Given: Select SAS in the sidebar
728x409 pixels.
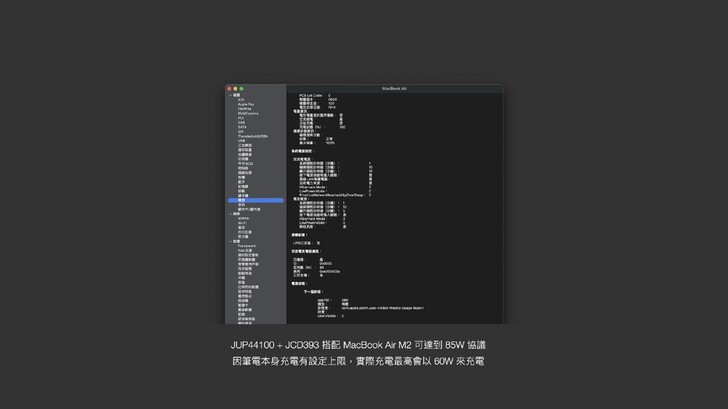Looking at the screenshot, I should click(x=241, y=123).
